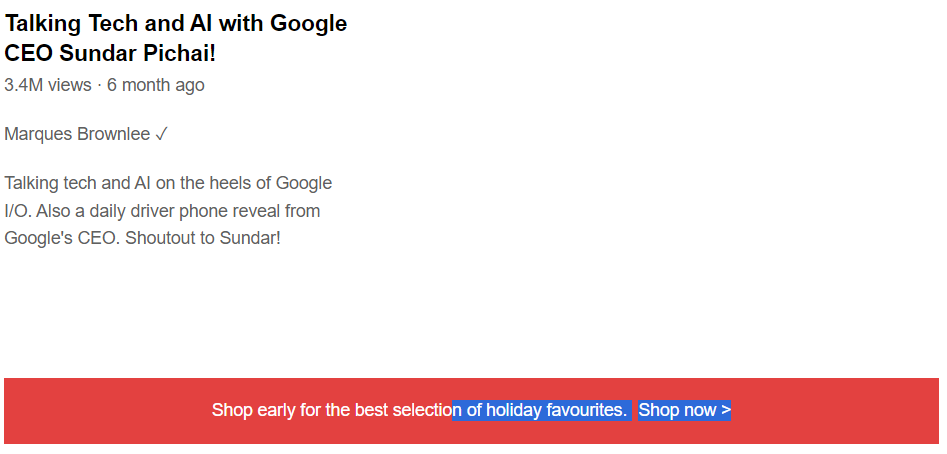Viewport: 947px width, 454px height.
Task: Click the '6 month ago' upload date
Action: (156, 85)
